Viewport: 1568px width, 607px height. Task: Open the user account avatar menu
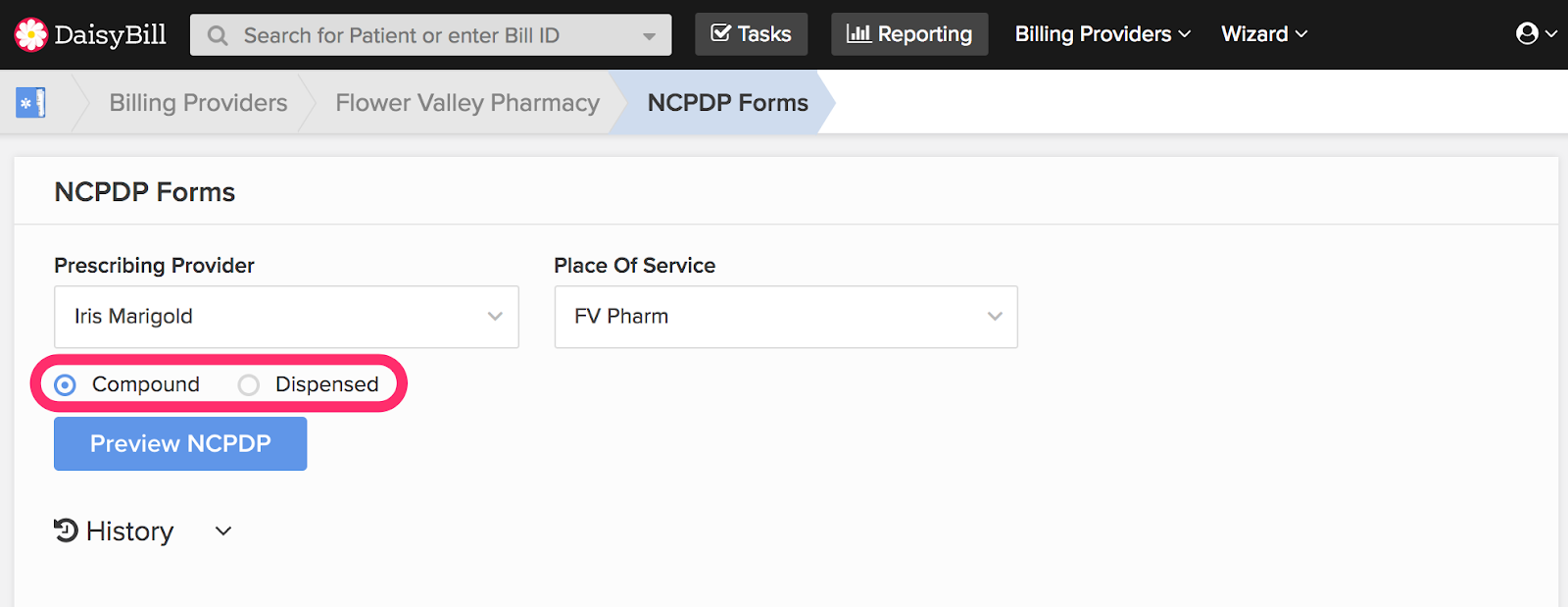tap(1536, 34)
